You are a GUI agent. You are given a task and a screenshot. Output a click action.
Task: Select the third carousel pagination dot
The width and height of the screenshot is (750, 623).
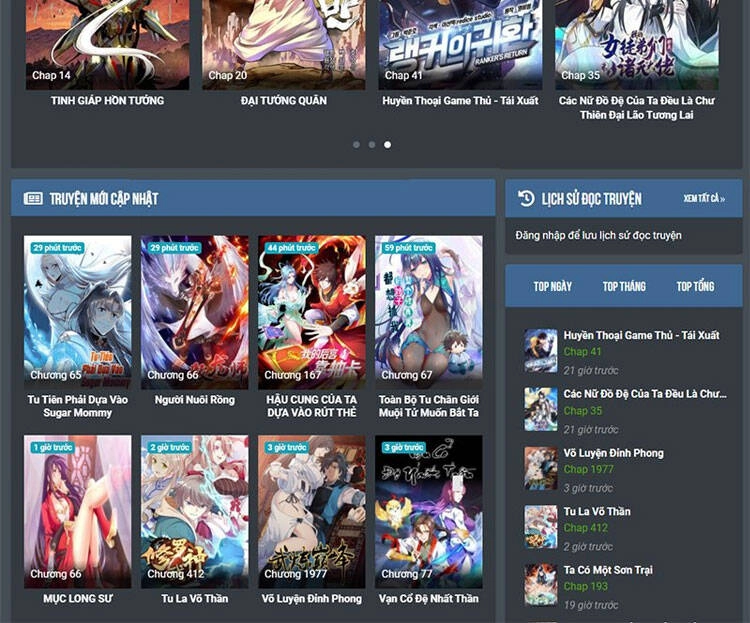pos(388,145)
